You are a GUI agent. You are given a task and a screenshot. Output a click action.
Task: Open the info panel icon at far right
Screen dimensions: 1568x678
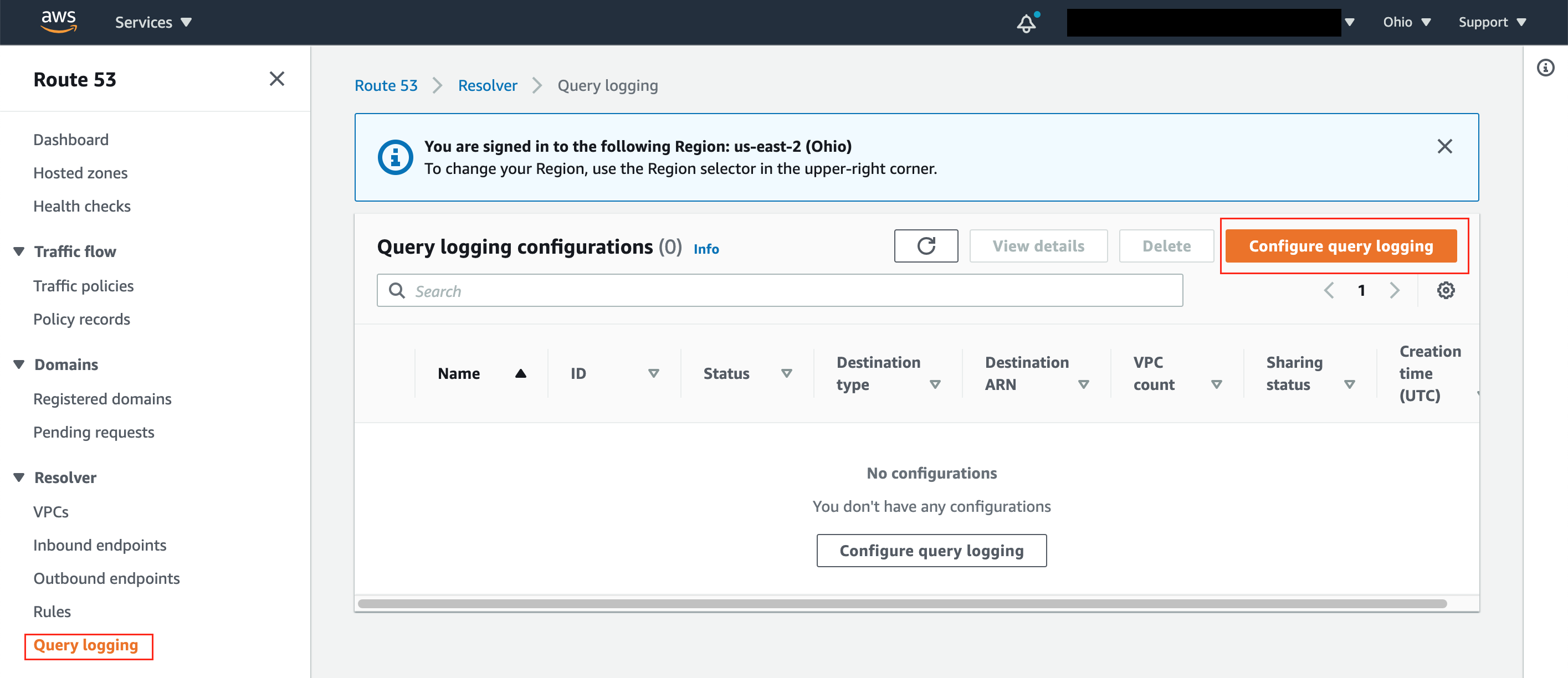coord(1545,68)
